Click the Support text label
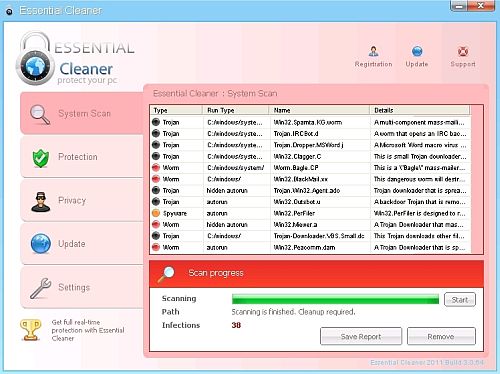 point(463,64)
